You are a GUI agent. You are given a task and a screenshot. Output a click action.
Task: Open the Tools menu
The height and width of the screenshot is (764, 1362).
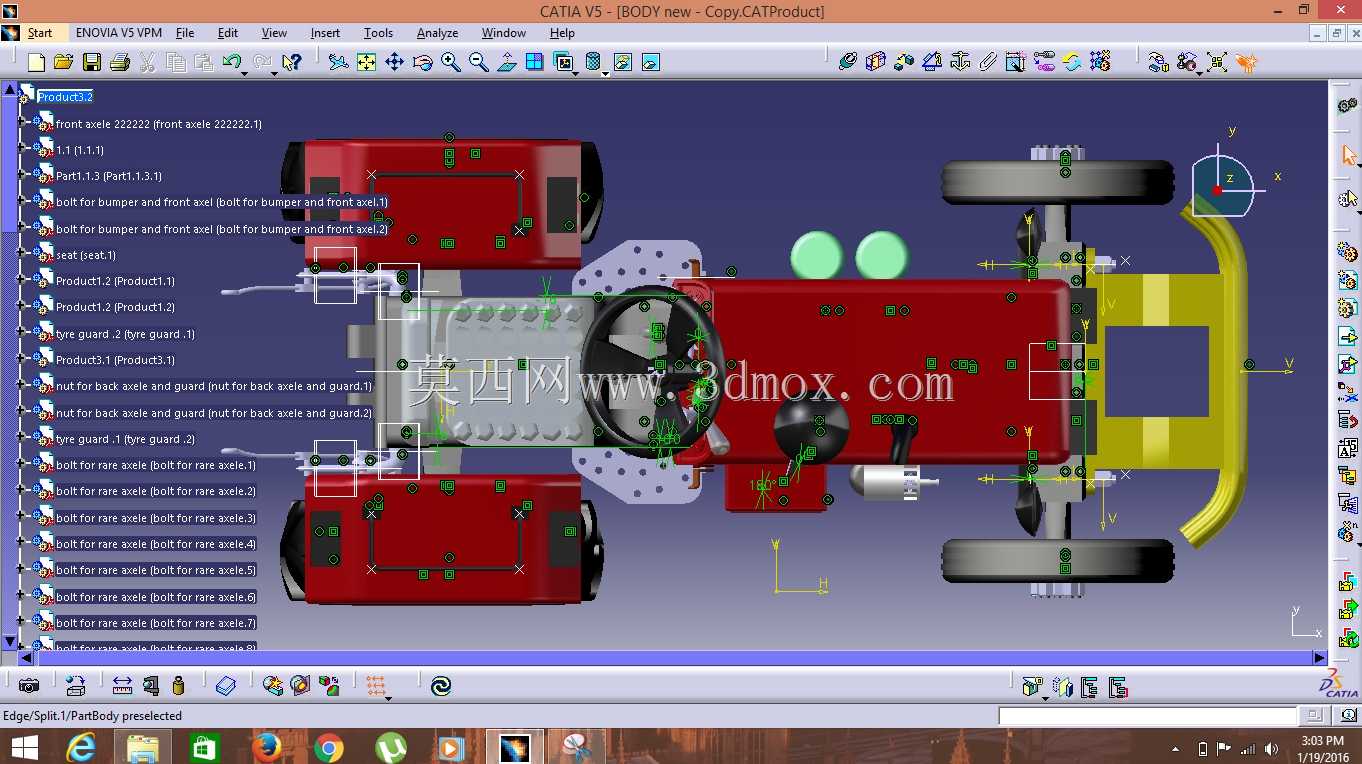click(378, 33)
